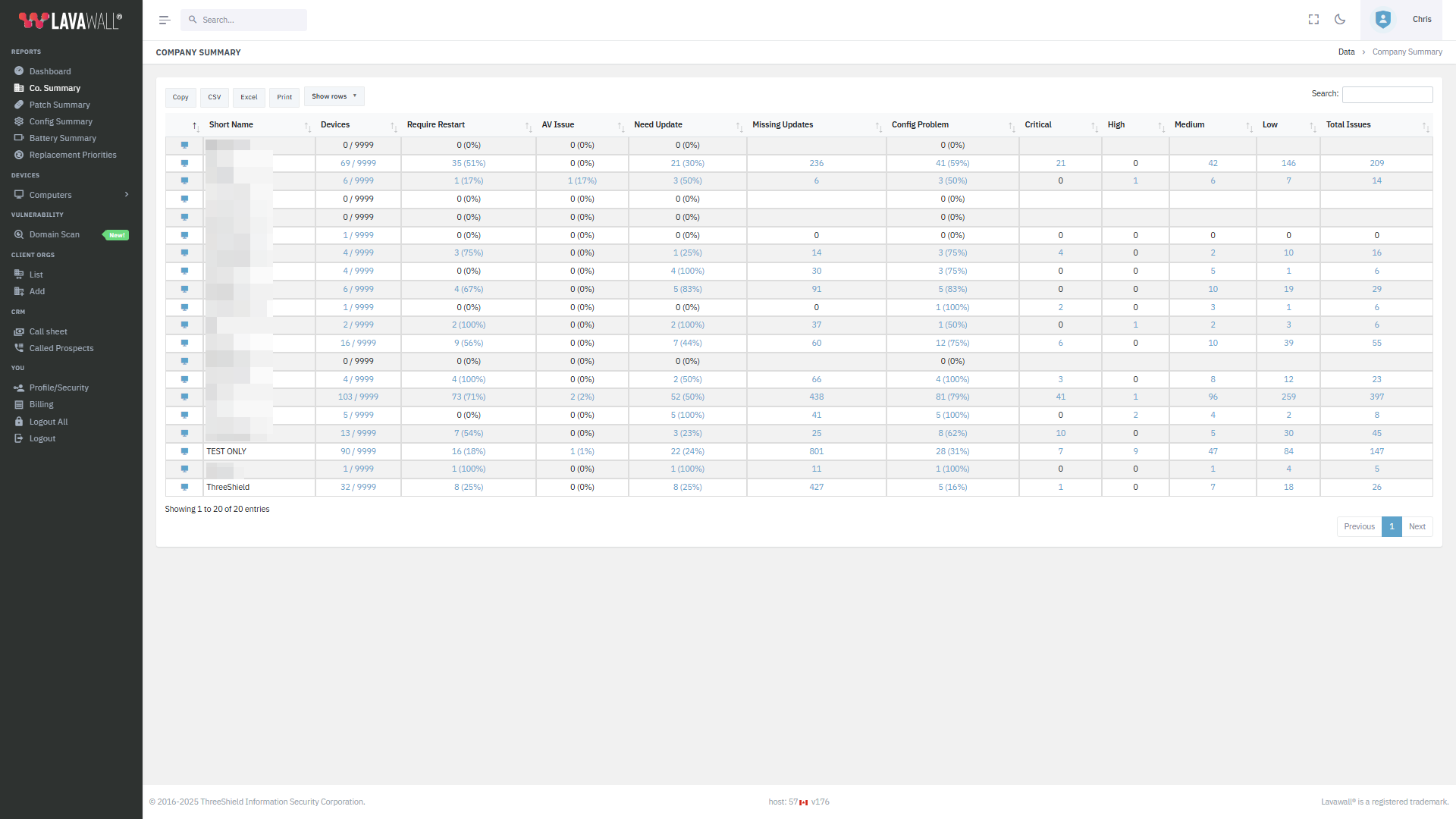Sort table by Low column
This screenshot has height=819, width=1456.
click(x=1288, y=125)
